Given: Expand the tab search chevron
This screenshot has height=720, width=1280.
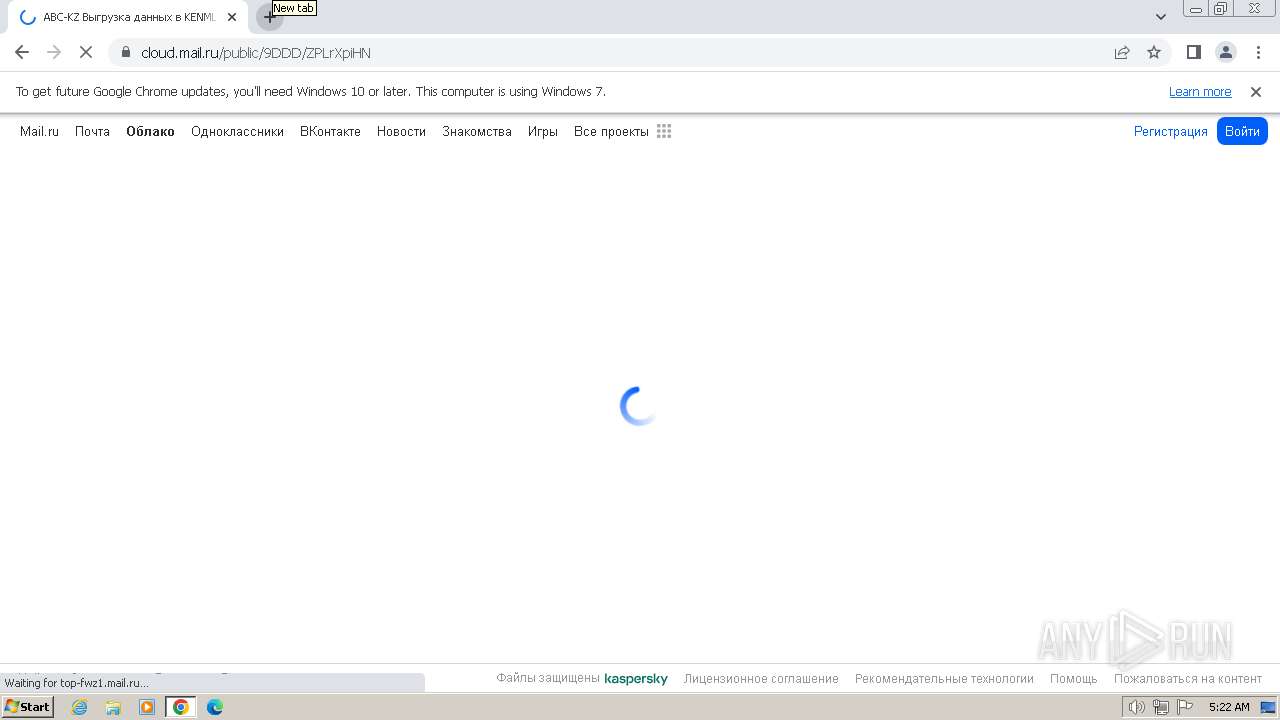Looking at the screenshot, I should 1161,17.
